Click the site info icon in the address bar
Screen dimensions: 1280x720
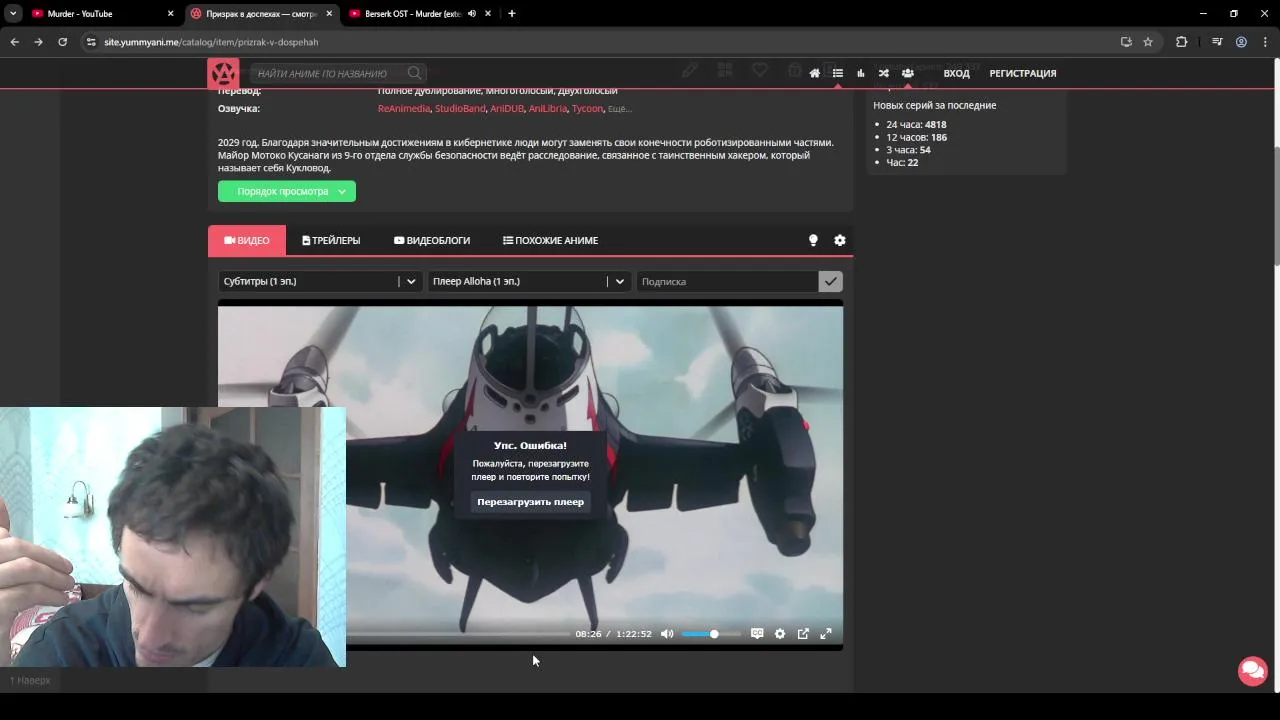(x=91, y=42)
